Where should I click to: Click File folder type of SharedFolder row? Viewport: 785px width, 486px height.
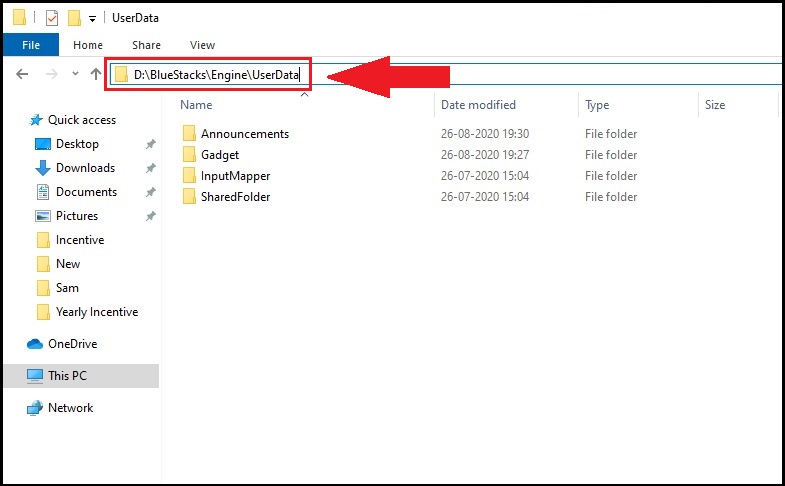click(611, 197)
